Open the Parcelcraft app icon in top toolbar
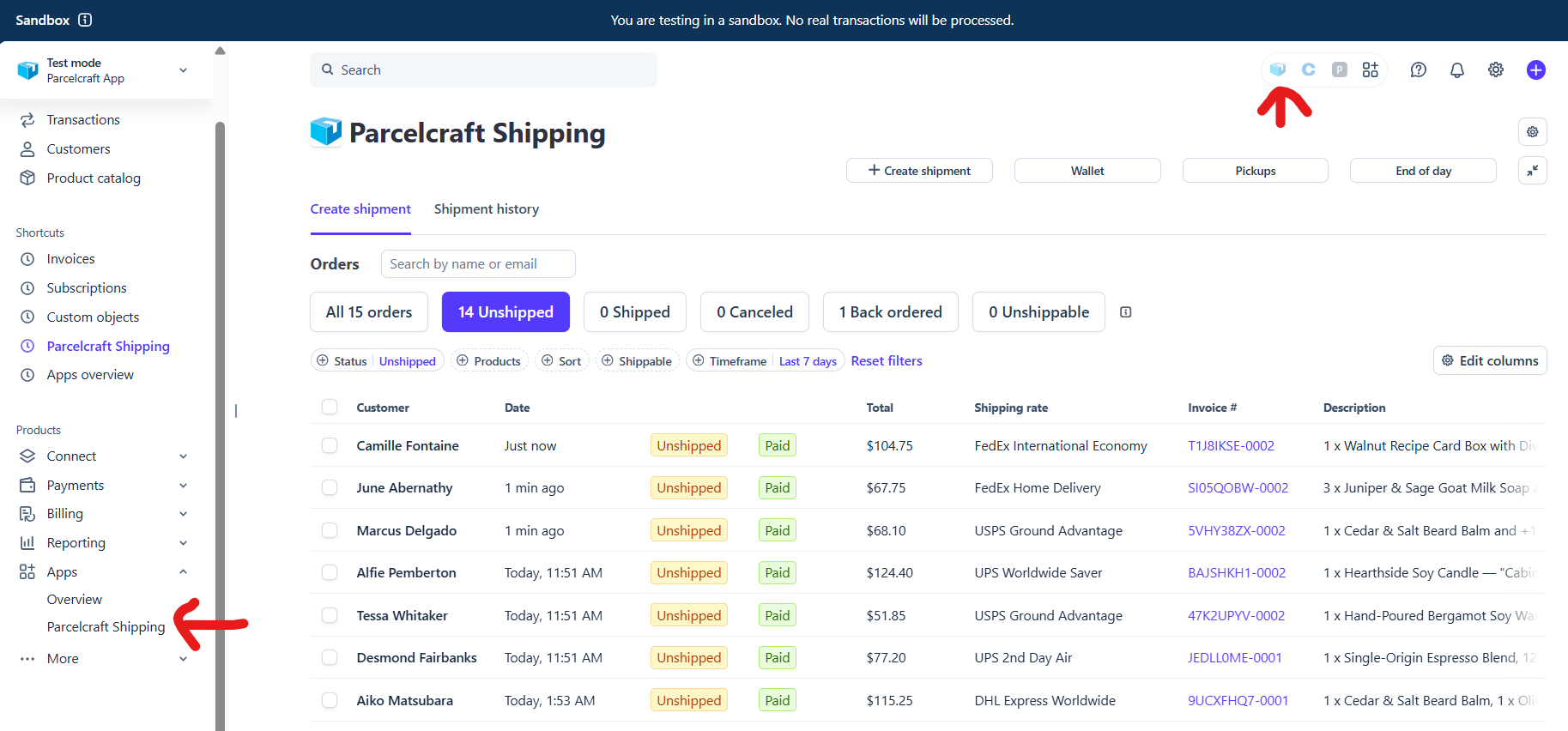1568x731 pixels. pos(1278,69)
